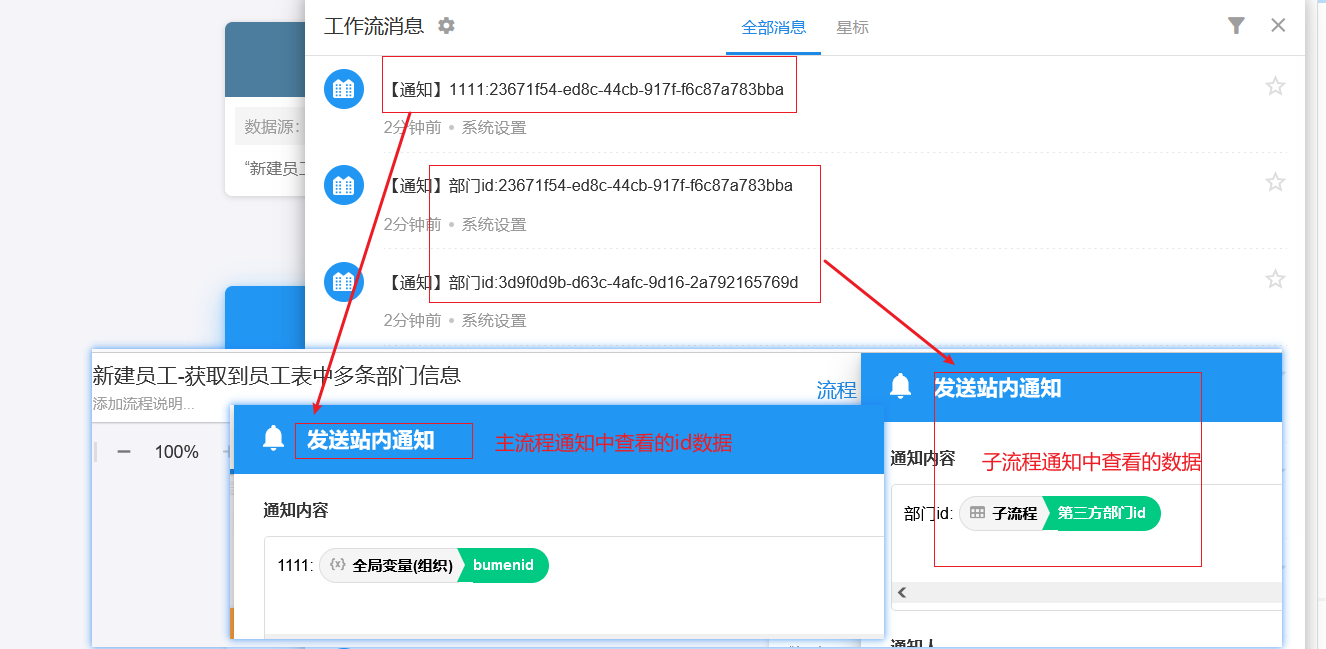Click subflow 发送站内通知 header title
The image size is (1326, 649).
pos(998,388)
